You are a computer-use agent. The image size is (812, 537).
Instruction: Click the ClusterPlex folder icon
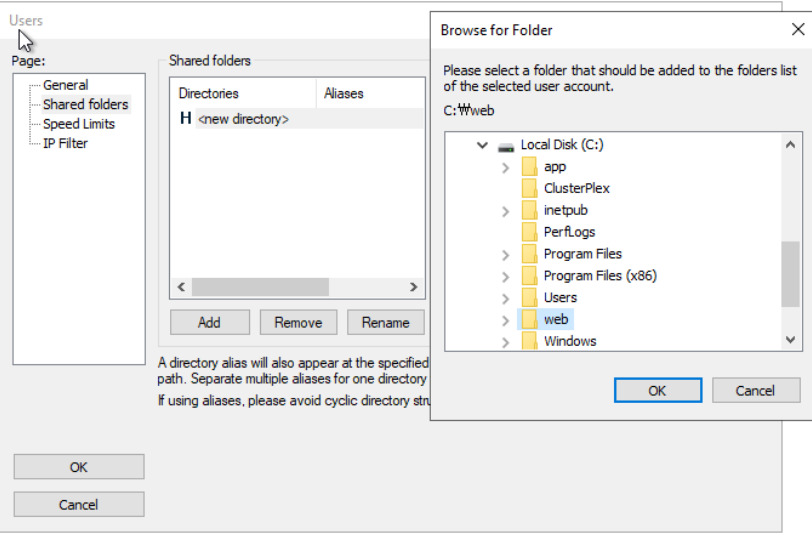[x=529, y=188]
